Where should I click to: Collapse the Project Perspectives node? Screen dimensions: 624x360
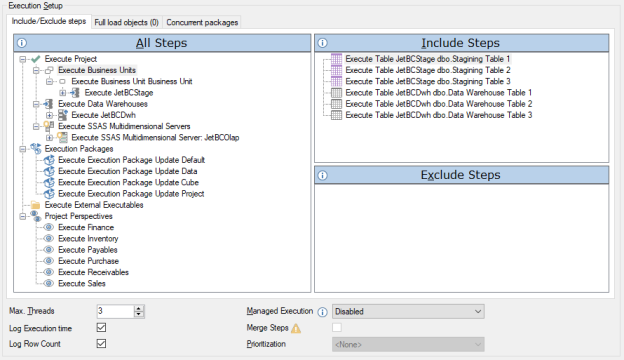tap(23, 216)
